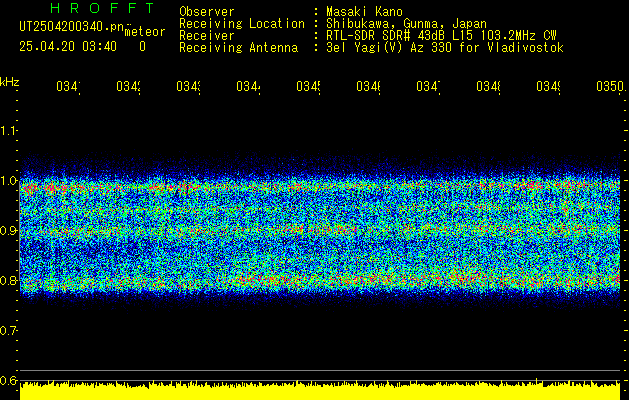
Task: Click the 0344 time marker
Action: click(248, 86)
